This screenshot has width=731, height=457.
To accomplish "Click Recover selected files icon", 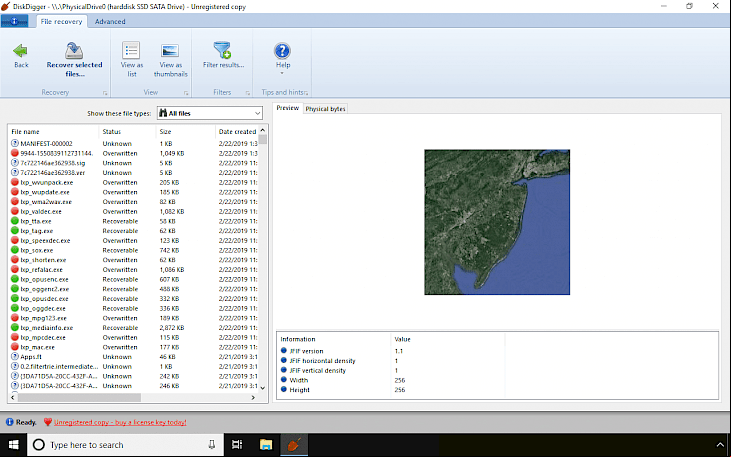I will 74,51.
